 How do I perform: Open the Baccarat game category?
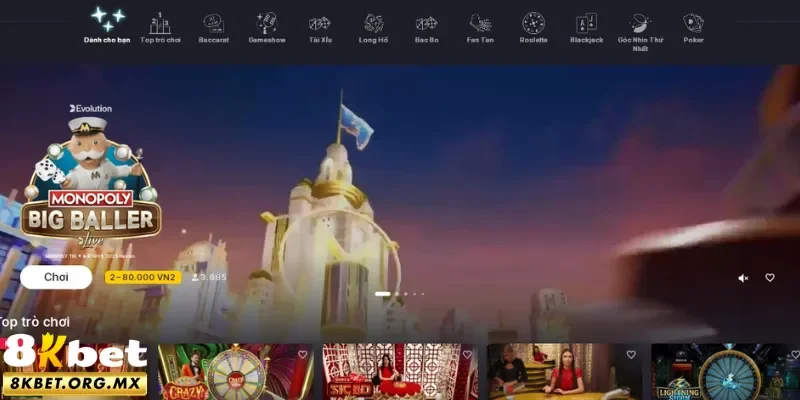[x=213, y=27]
